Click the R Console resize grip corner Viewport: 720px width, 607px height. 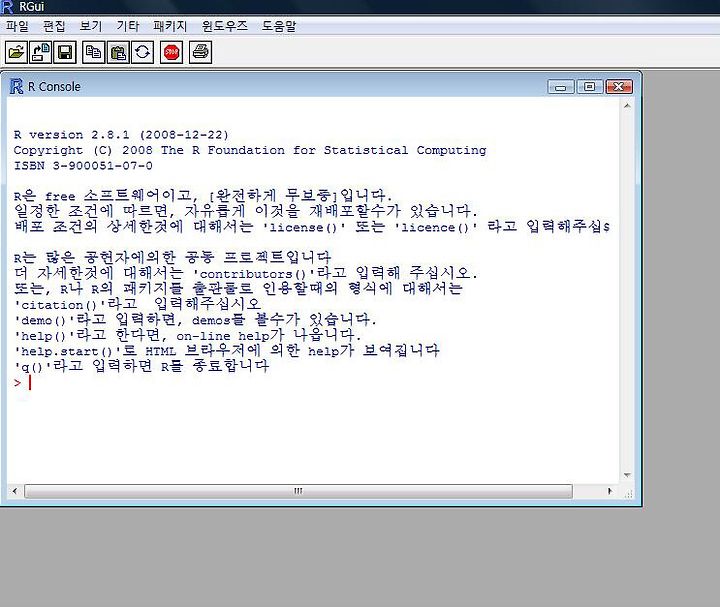(629, 494)
